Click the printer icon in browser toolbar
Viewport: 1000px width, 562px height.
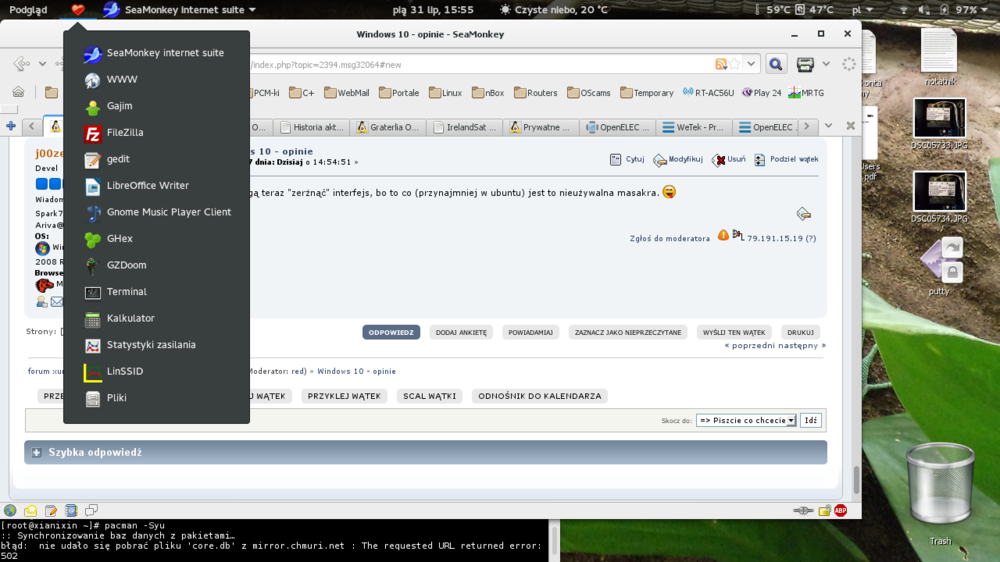click(805, 65)
